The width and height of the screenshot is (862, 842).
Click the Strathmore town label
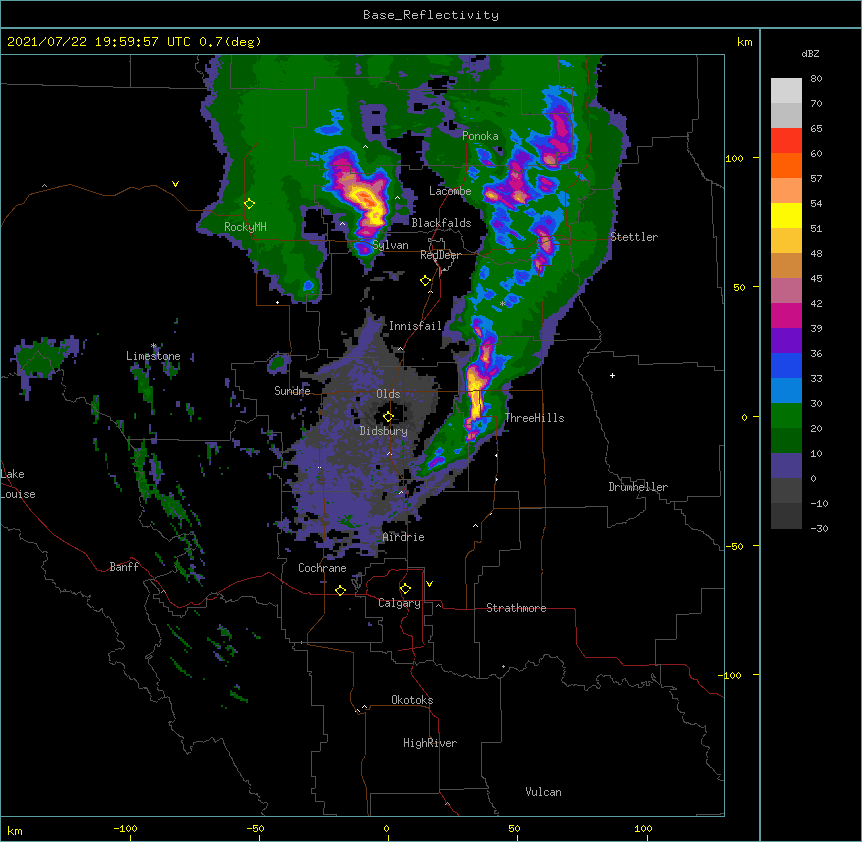coord(516,608)
